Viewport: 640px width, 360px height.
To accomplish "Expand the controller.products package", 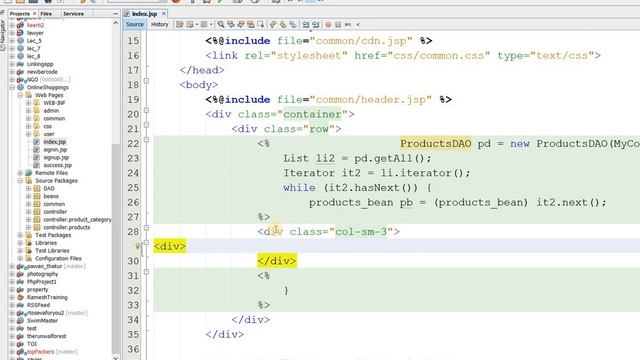I will click(28, 227).
